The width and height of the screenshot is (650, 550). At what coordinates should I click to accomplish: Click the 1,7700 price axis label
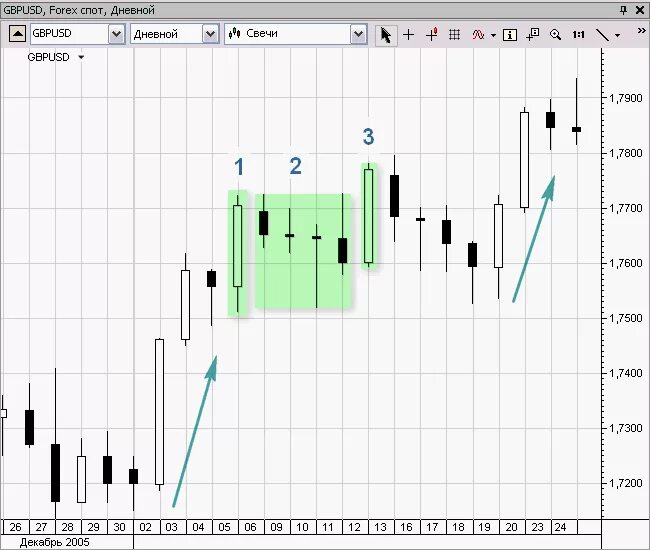tap(626, 208)
